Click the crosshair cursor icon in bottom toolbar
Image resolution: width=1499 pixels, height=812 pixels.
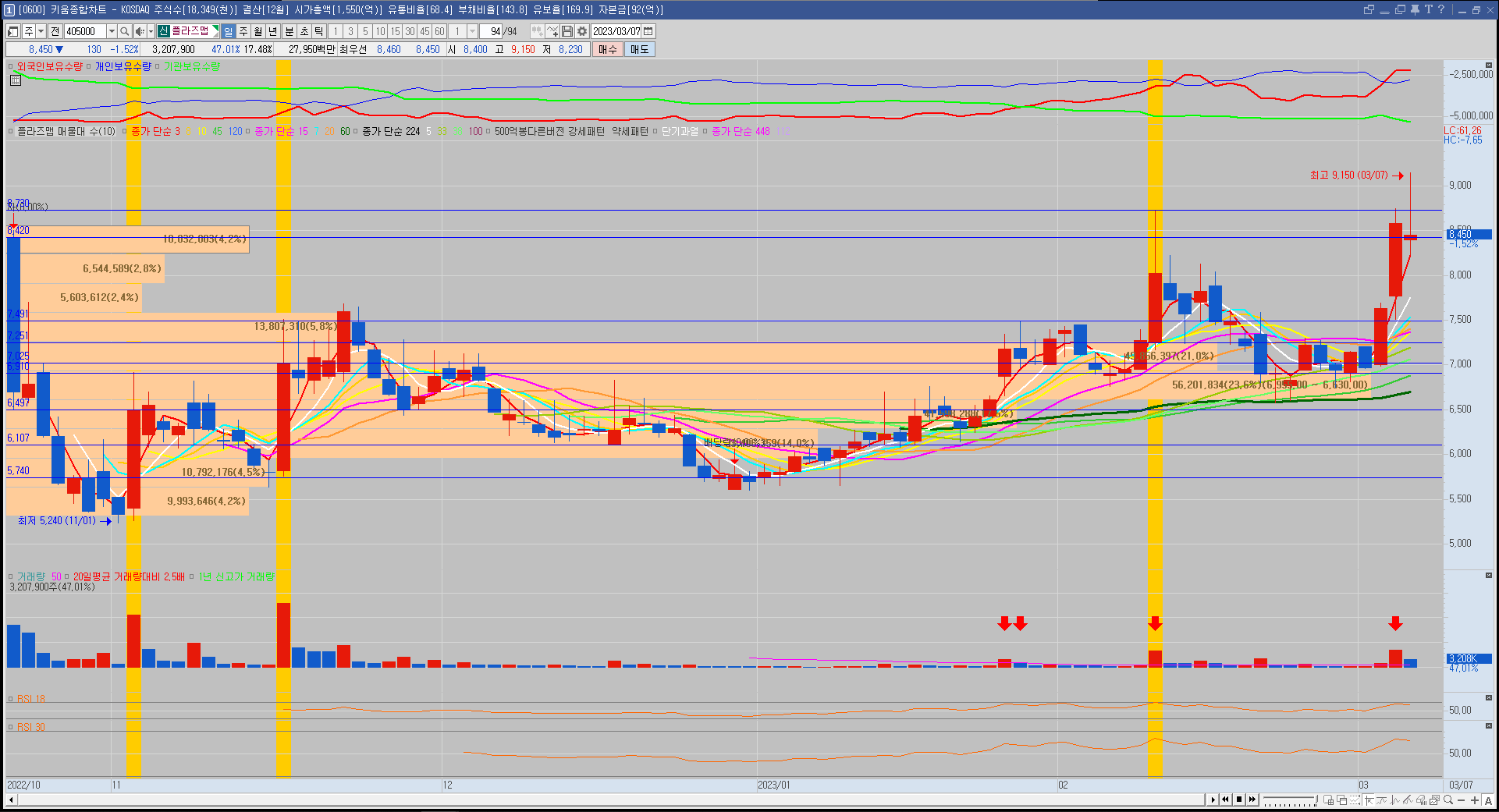(1369, 800)
